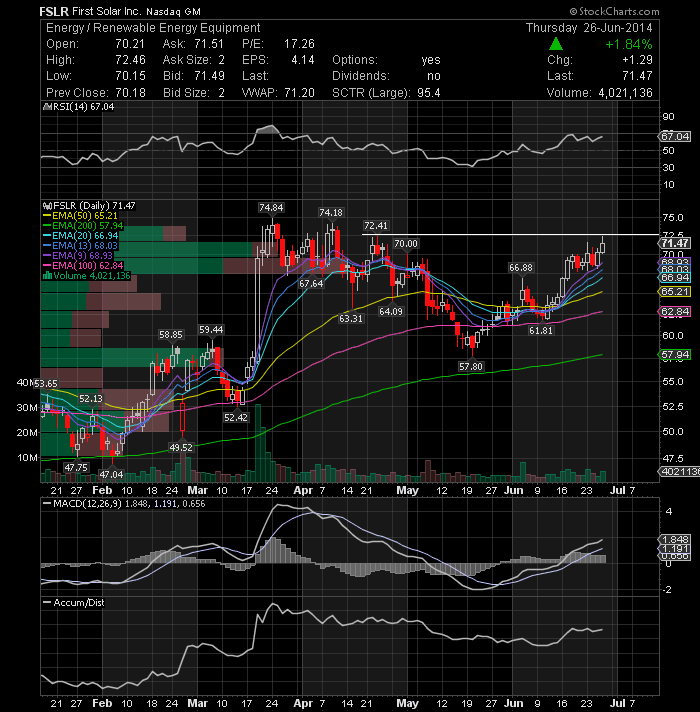Viewport: 700px width, 712px height.
Task: Click the EMA(200) 57.94 green legend entry
Action: point(83,226)
